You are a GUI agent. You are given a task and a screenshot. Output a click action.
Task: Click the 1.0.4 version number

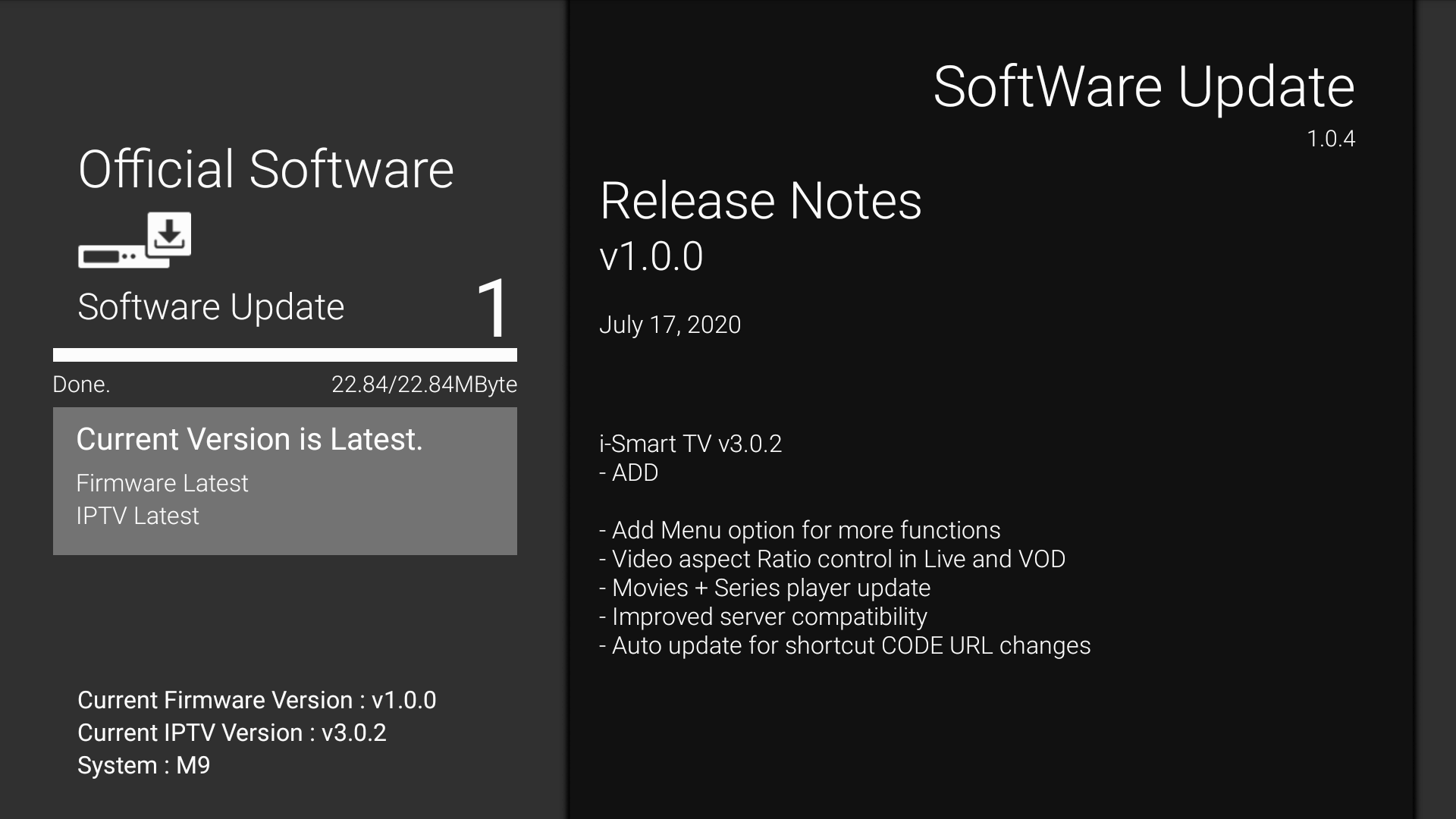[1331, 139]
